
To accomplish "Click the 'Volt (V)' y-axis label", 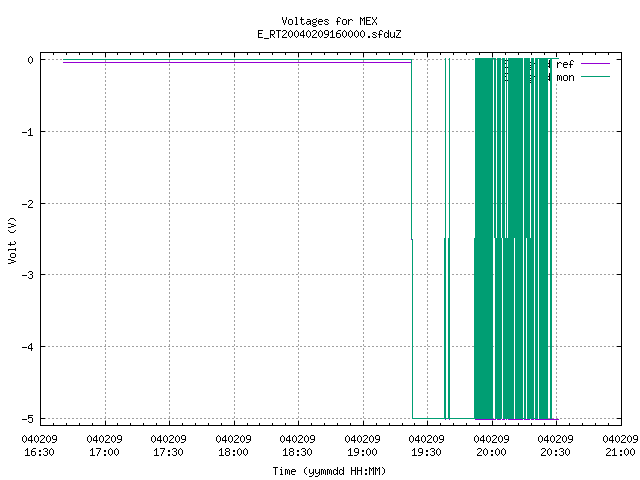I will tap(12, 240).
